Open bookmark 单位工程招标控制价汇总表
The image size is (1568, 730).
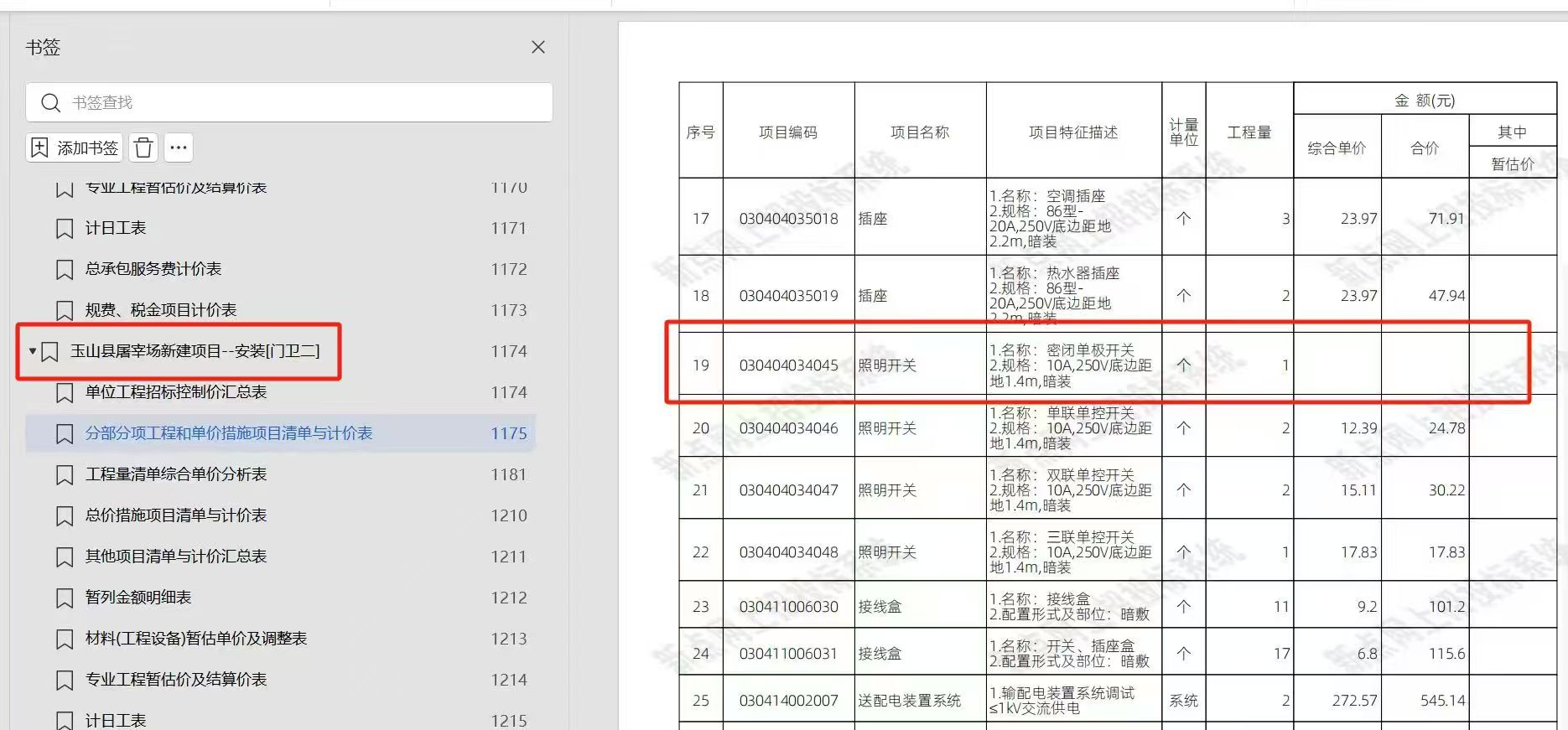(x=176, y=392)
